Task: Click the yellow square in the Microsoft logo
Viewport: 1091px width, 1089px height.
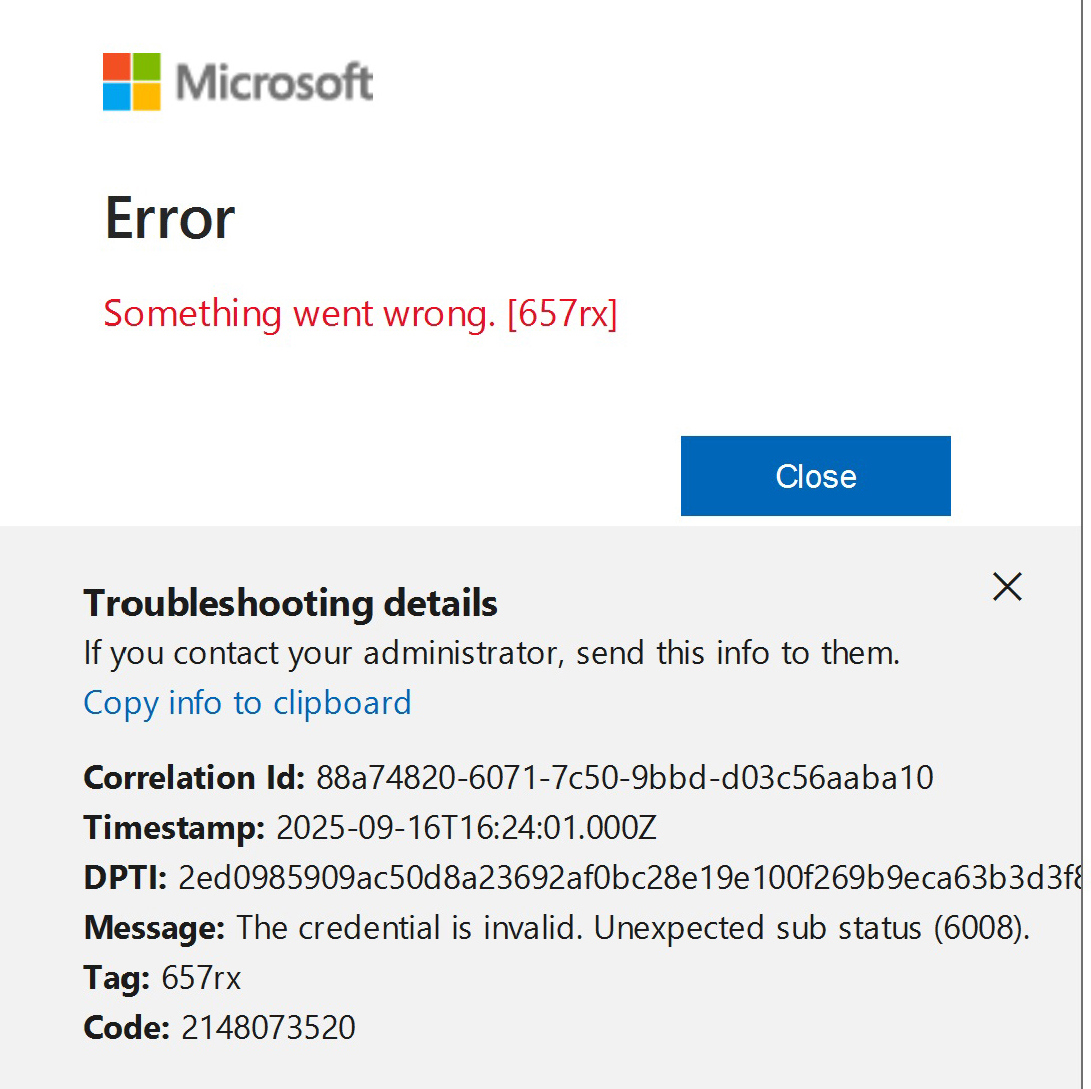Action: (145, 96)
